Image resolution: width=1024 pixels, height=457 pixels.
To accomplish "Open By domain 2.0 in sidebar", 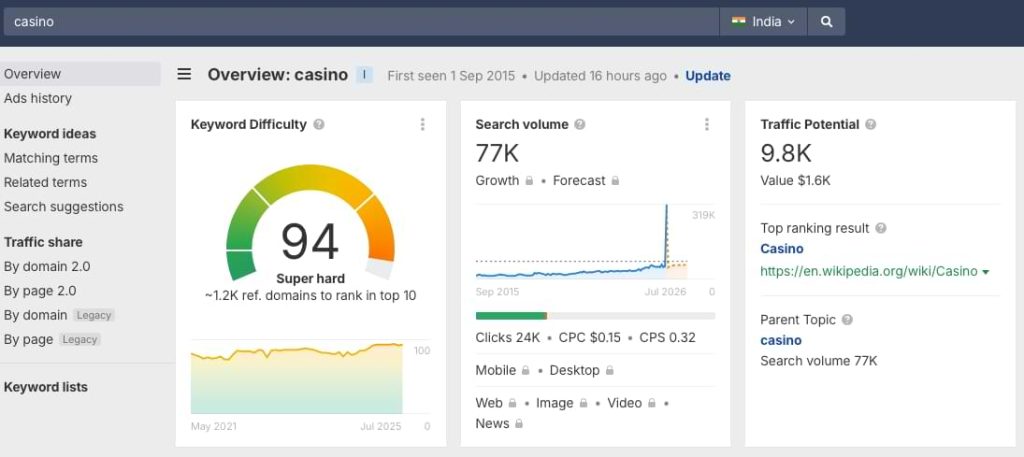I will click(47, 266).
